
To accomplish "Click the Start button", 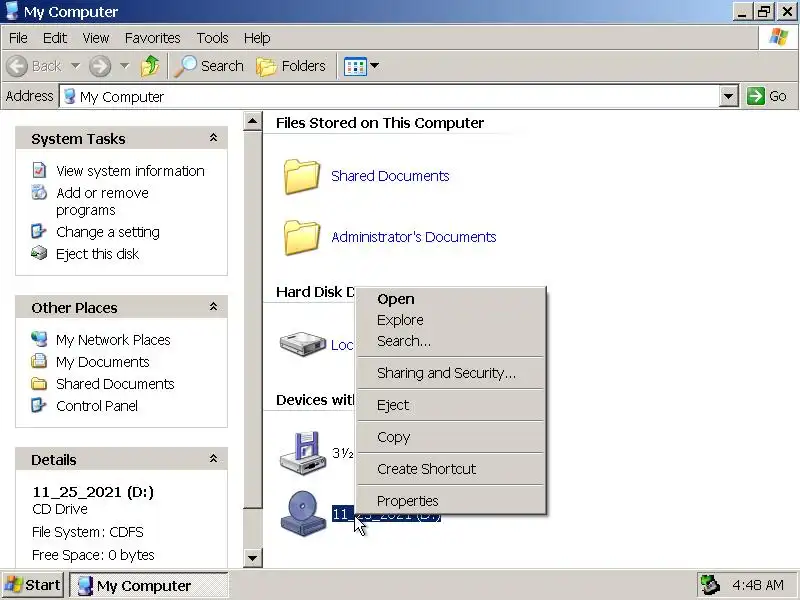I will (x=33, y=585).
